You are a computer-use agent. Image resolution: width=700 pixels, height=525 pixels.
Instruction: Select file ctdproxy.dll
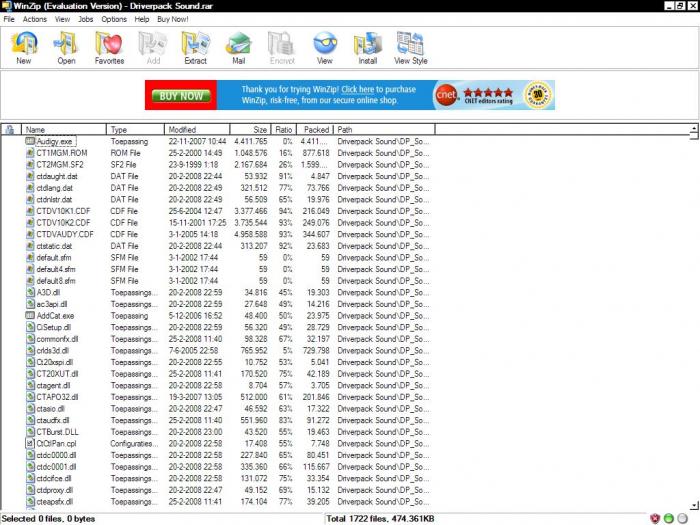54,490
